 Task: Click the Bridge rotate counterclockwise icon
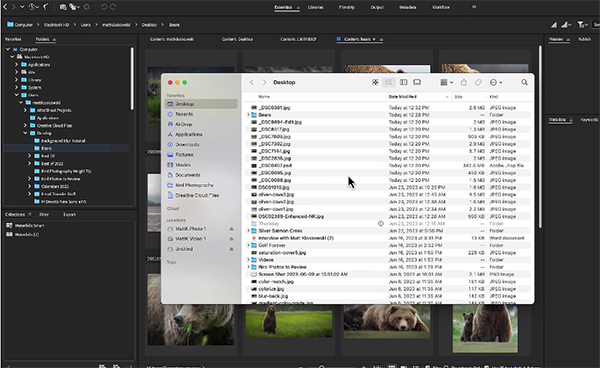coord(104,7)
